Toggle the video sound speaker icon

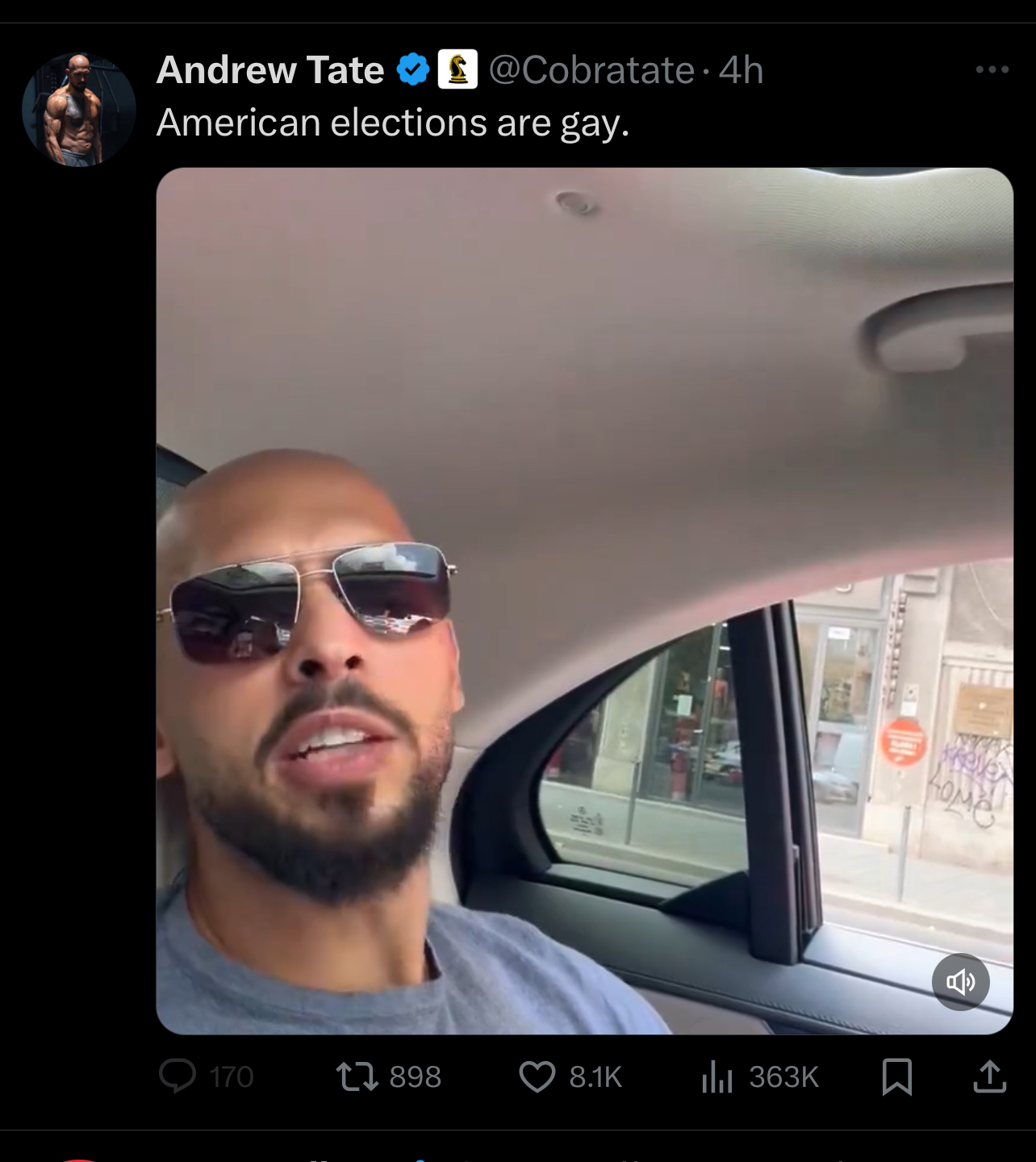[960, 981]
